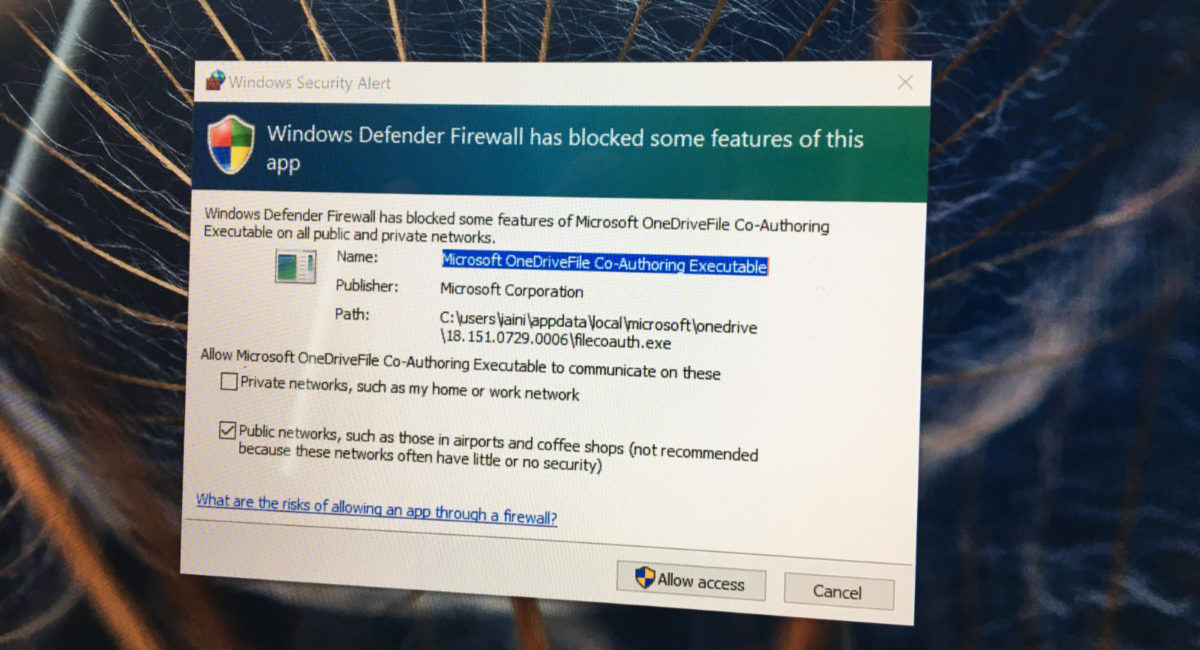
Task: Click the blocked features description paragraph
Action: pyautogui.click(x=516, y=226)
